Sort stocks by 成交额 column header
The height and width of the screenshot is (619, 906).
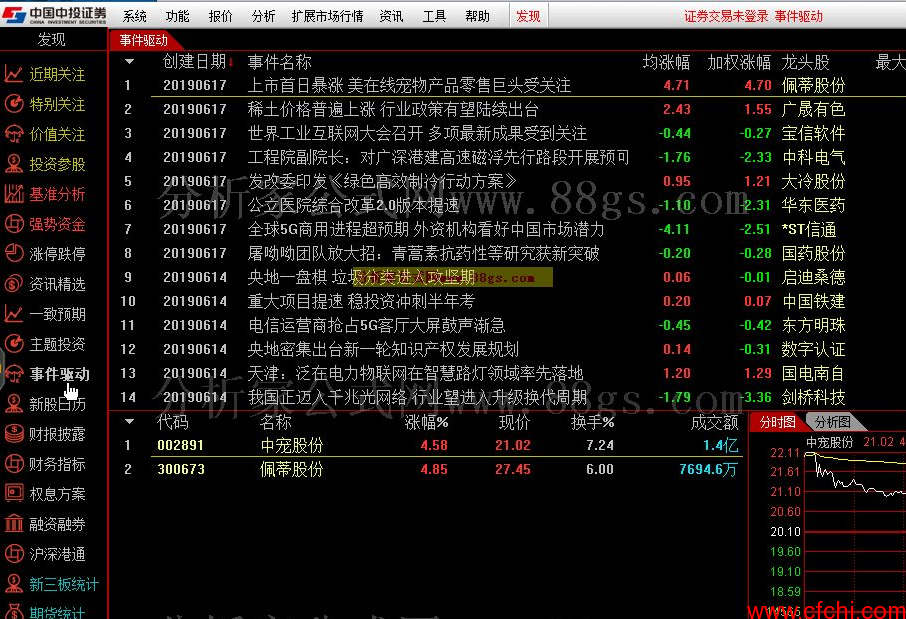(714, 422)
